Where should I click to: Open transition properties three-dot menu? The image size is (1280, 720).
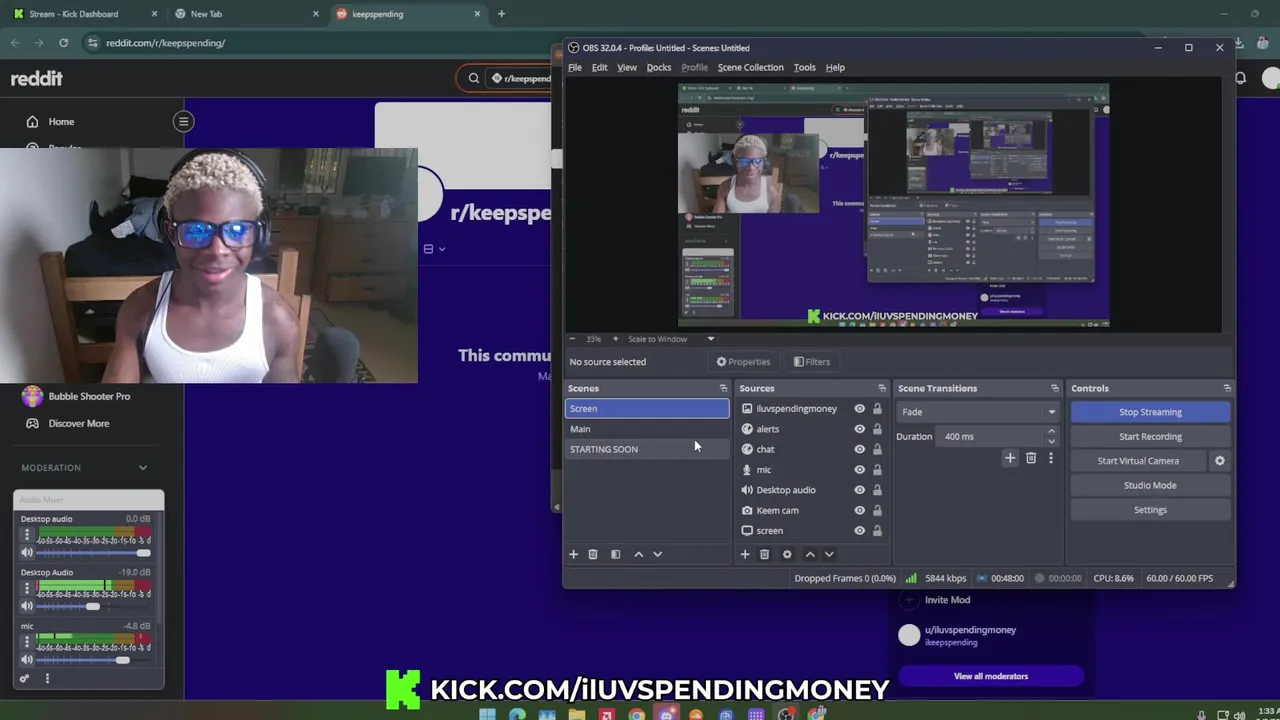pos(1050,458)
